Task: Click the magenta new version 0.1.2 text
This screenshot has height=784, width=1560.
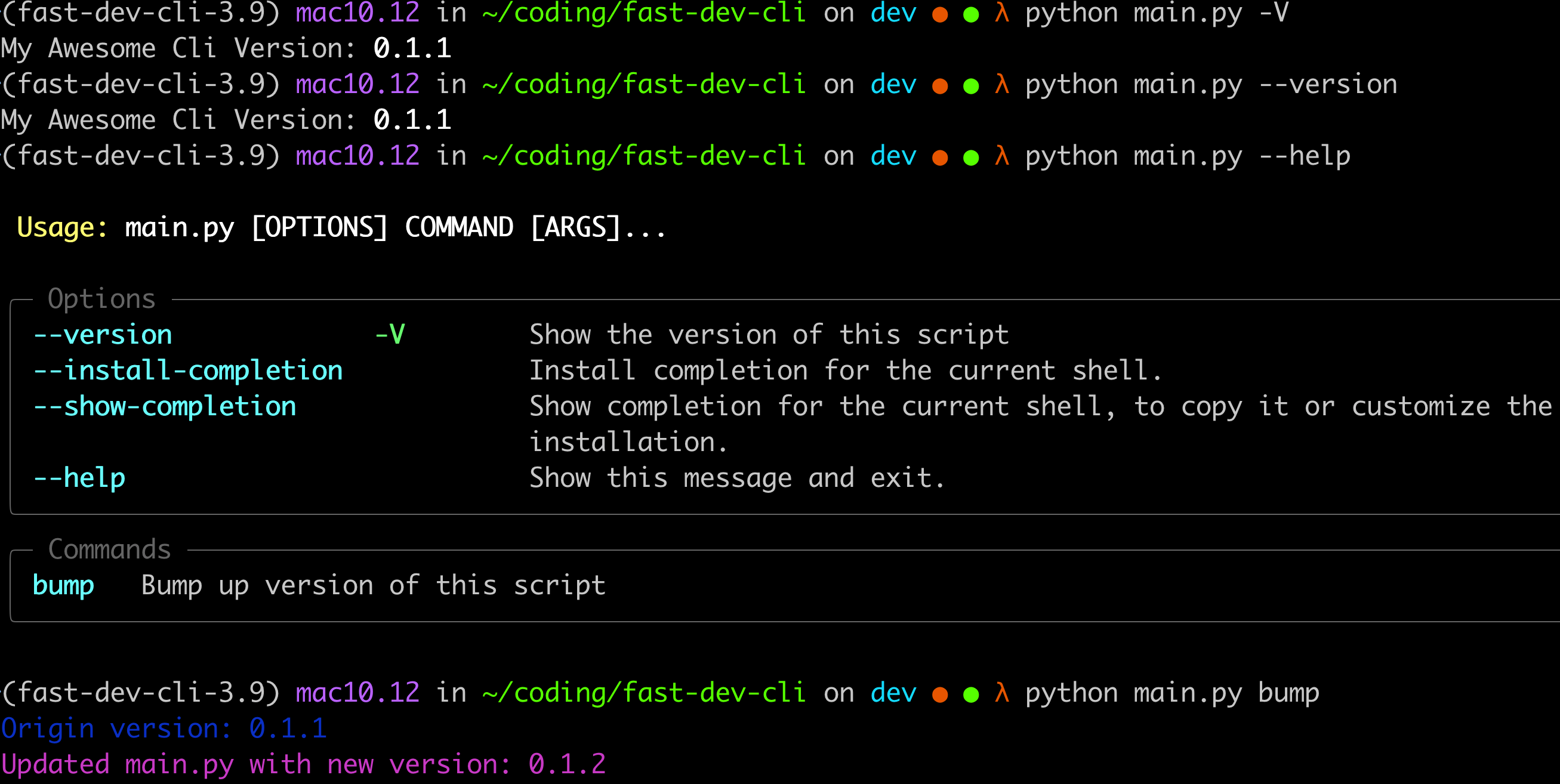Action: (566, 764)
